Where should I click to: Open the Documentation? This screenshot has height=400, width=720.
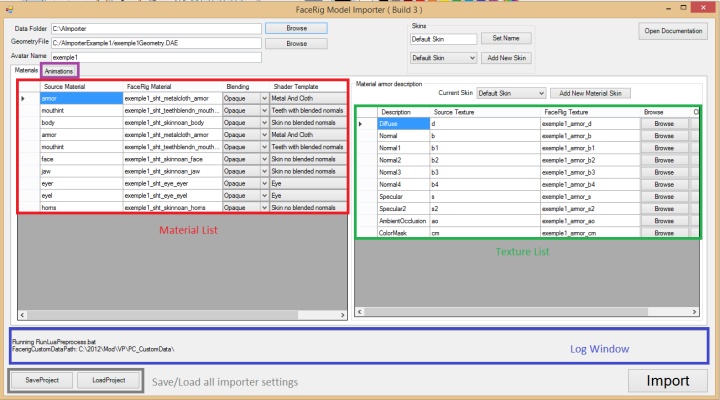coord(673,31)
